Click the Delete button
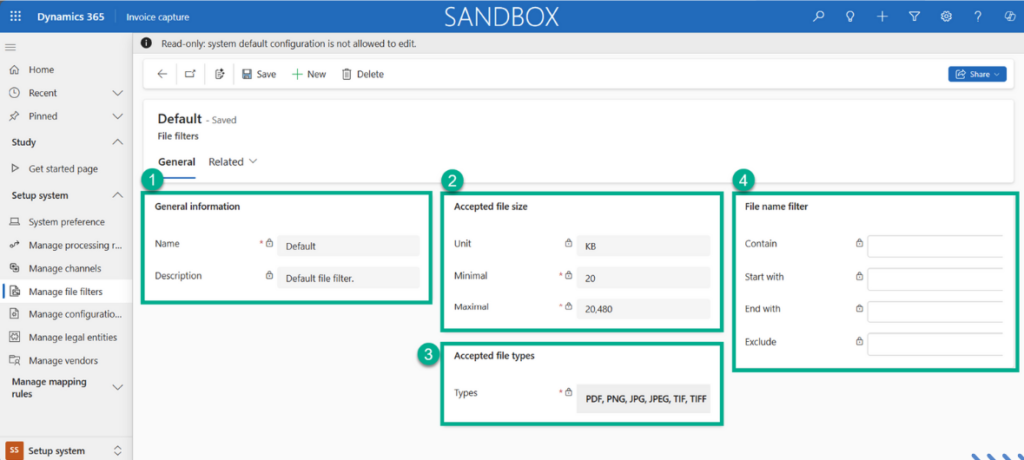Screen dimensions: 1024x460 coord(363,74)
